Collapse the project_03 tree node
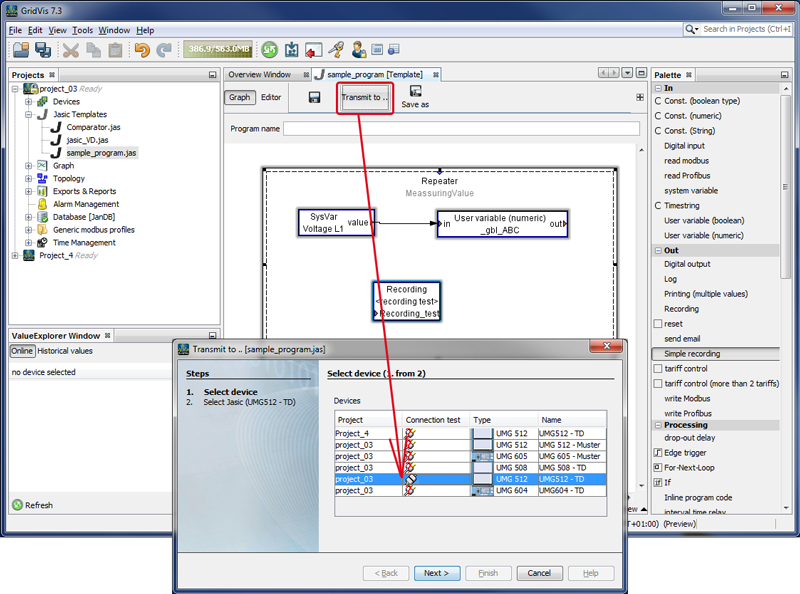Image resolution: width=800 pixels, height=594 pixels. [x=16, y=89]
